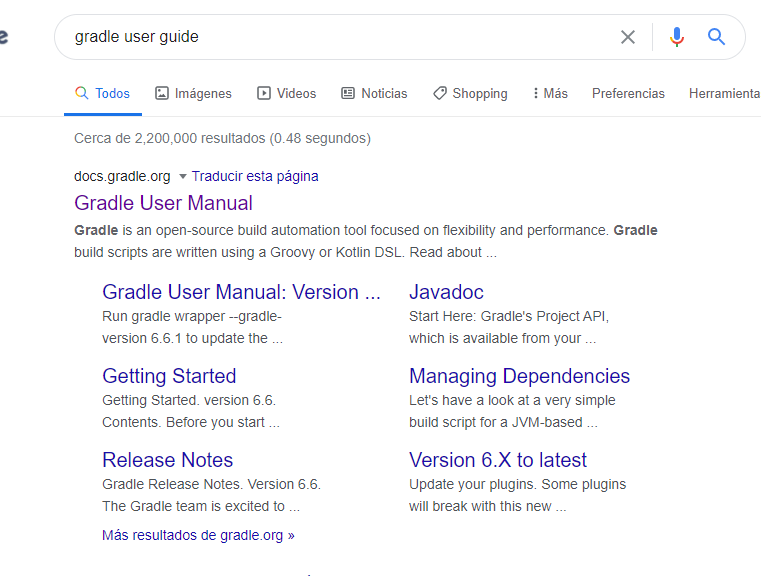This screenshot has width=761, height=576.
Task: Open Herramientas
Action: (x=725, y=93)
